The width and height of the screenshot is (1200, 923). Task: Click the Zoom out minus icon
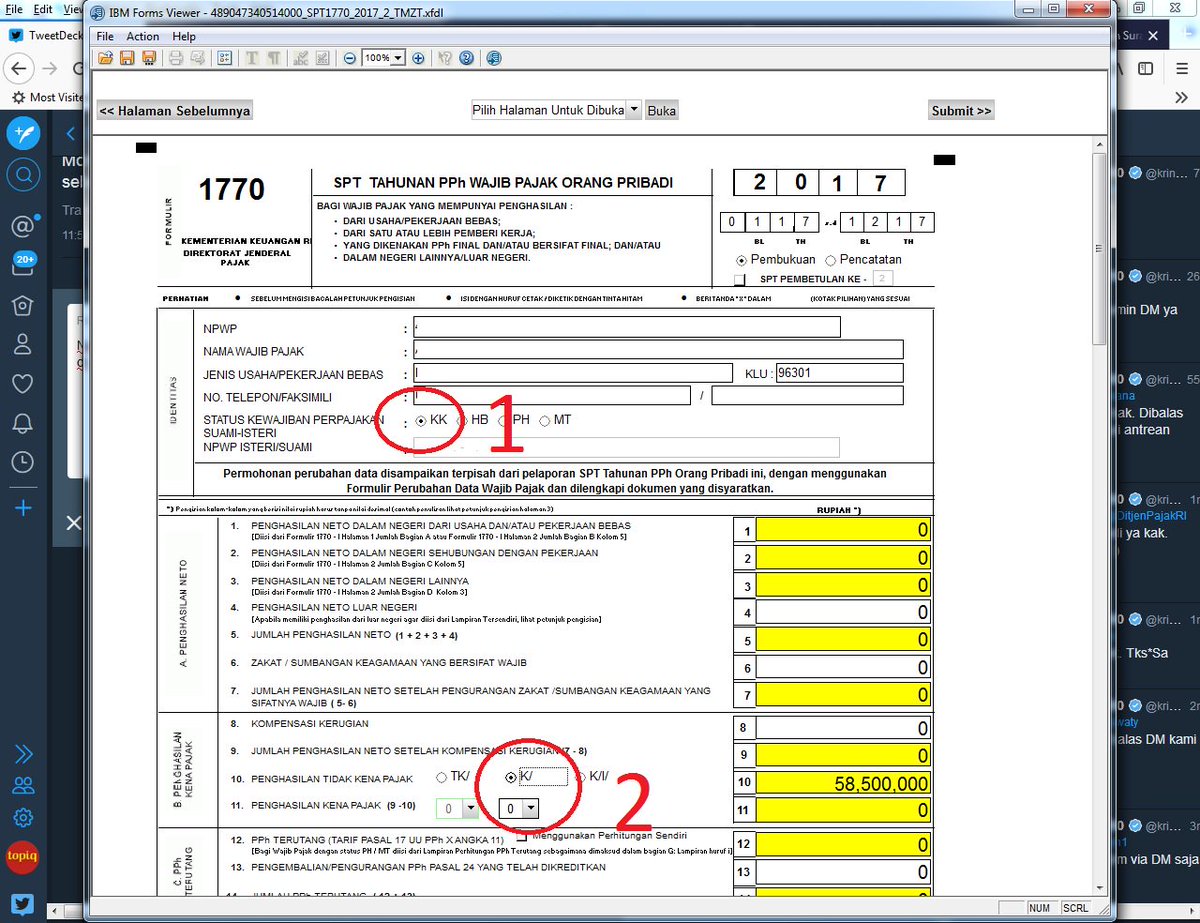(350, 58)
